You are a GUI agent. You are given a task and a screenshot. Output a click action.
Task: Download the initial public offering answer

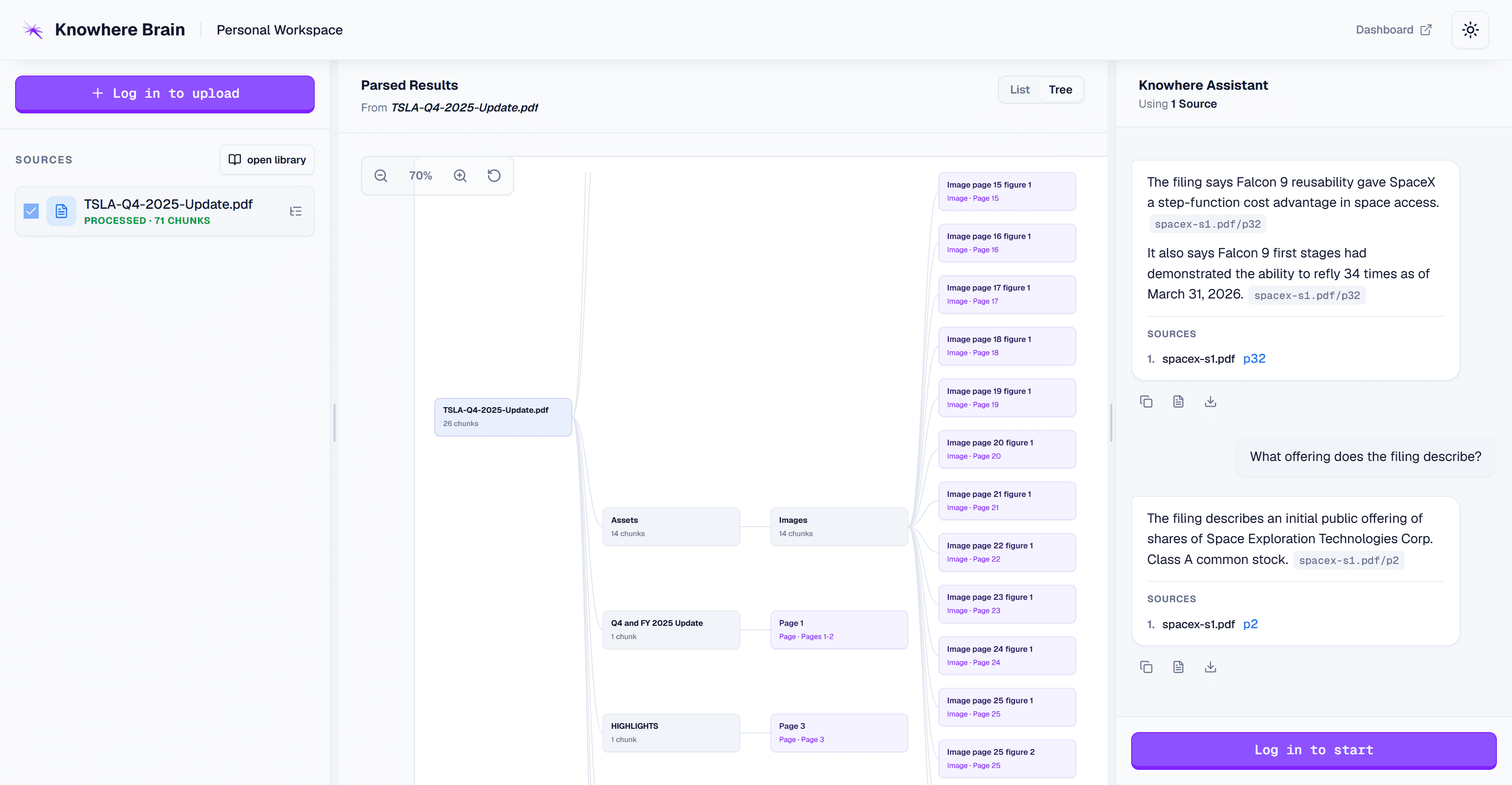(1210, 666)
